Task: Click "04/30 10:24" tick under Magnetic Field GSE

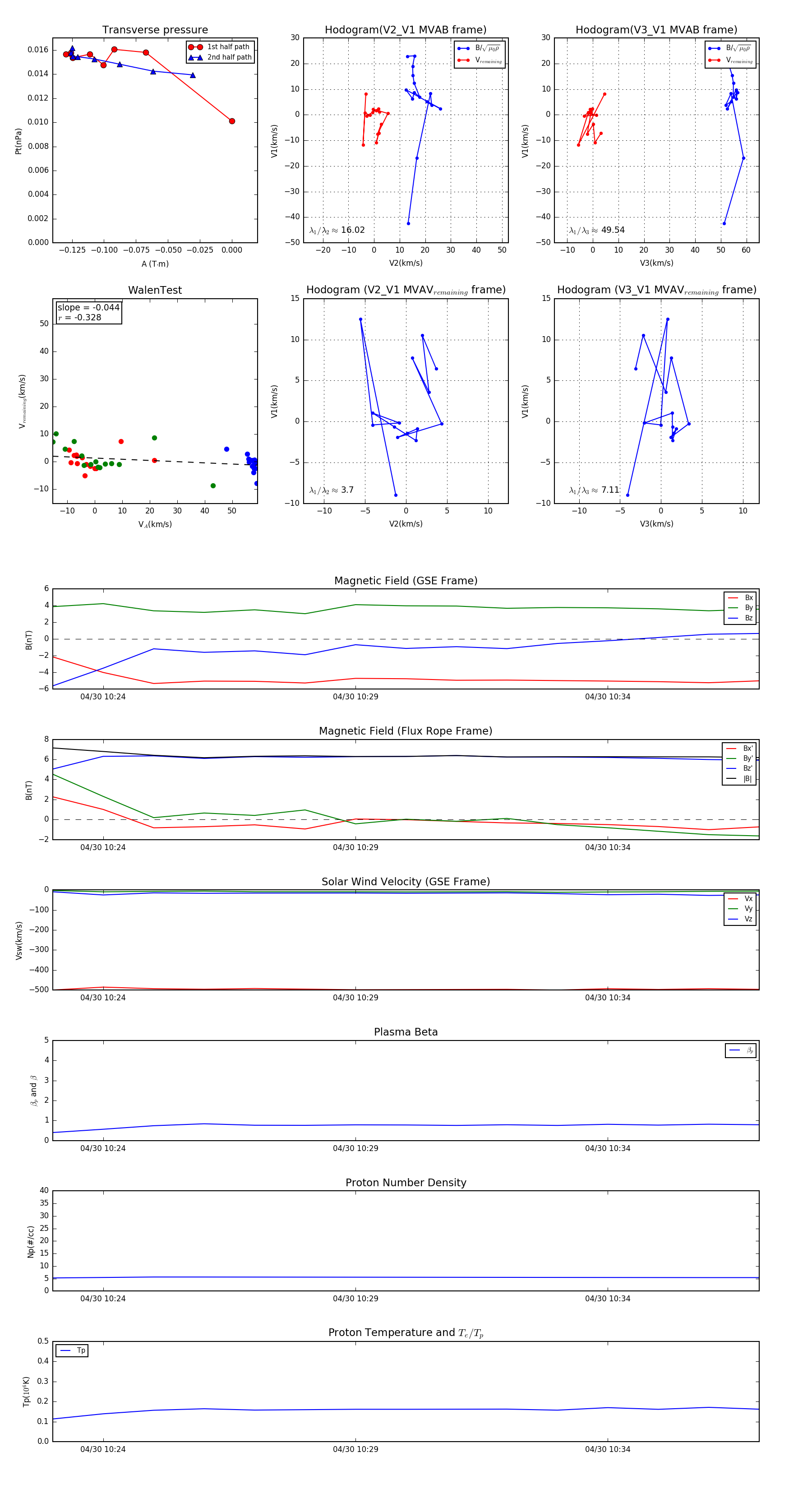Action: (x=103, y=697)
